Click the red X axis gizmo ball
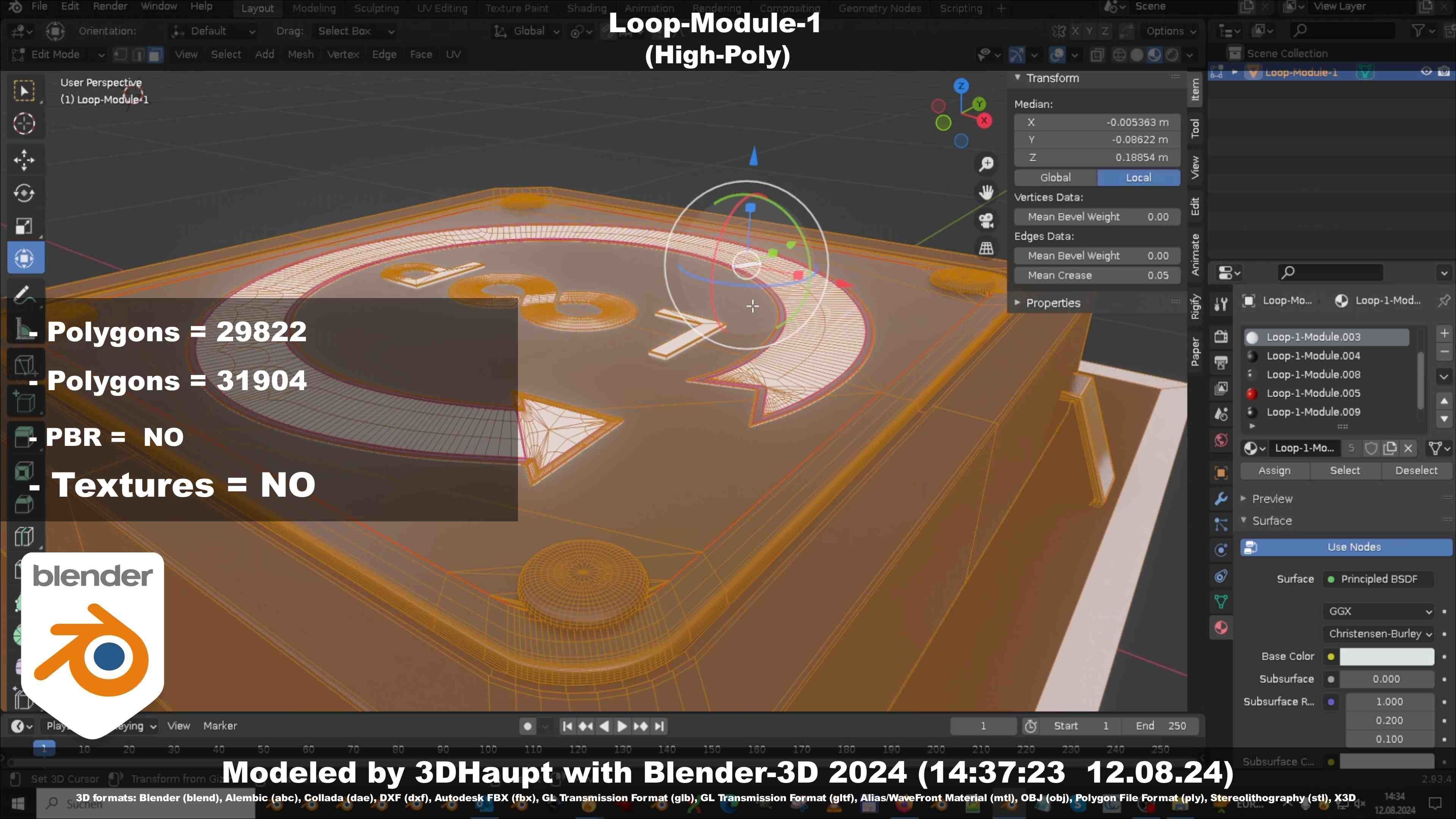1456x819 pixels. tap(984, 121)
